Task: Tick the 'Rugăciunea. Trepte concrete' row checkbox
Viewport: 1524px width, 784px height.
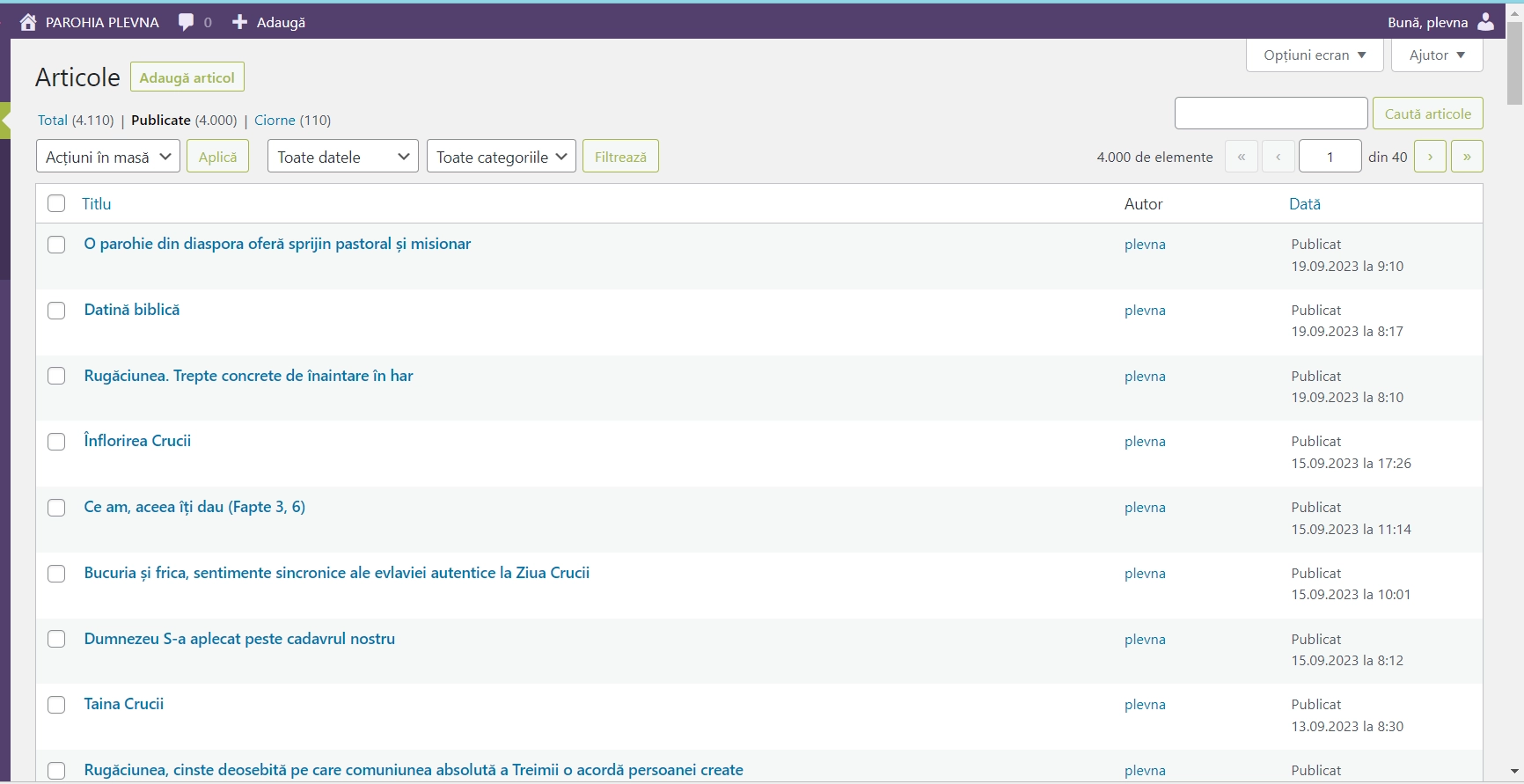Action: [x=56, y=376]
